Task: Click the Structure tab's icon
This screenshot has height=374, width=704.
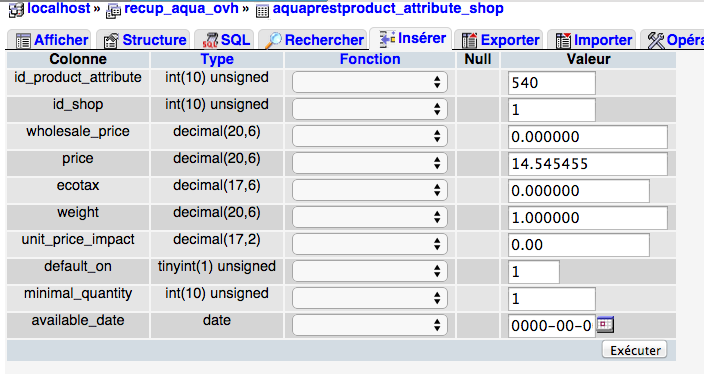Action: (111, 40)
